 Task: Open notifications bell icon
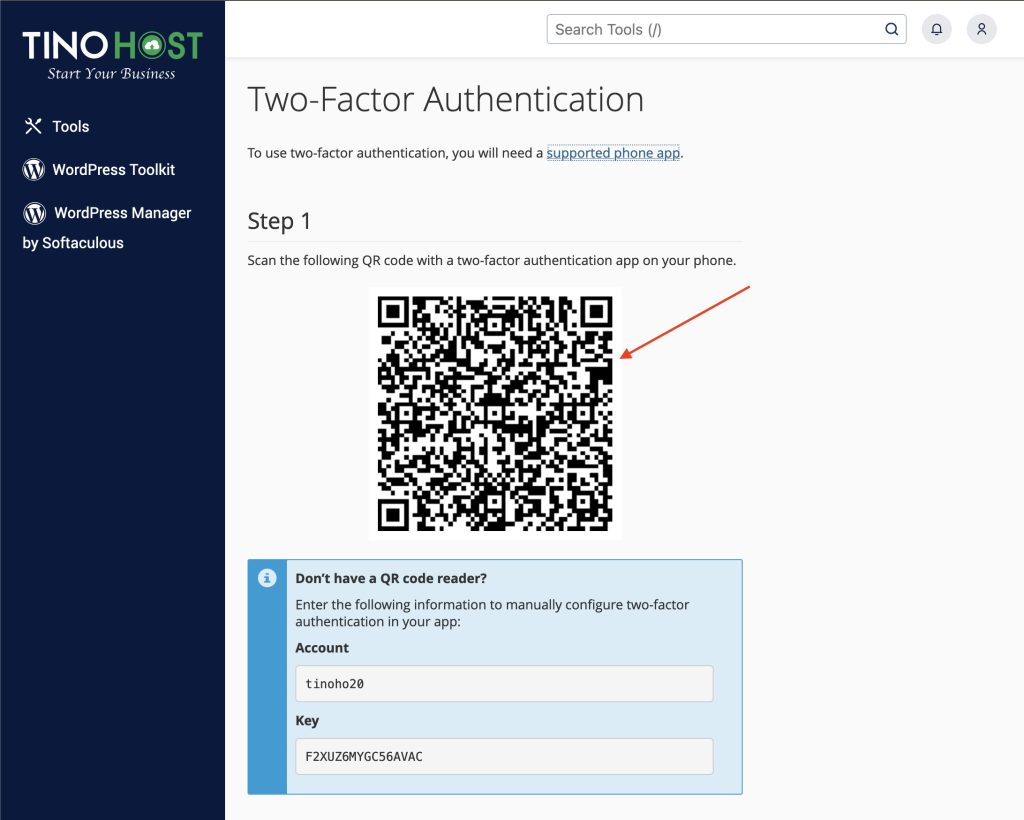(x=936, y=29)
